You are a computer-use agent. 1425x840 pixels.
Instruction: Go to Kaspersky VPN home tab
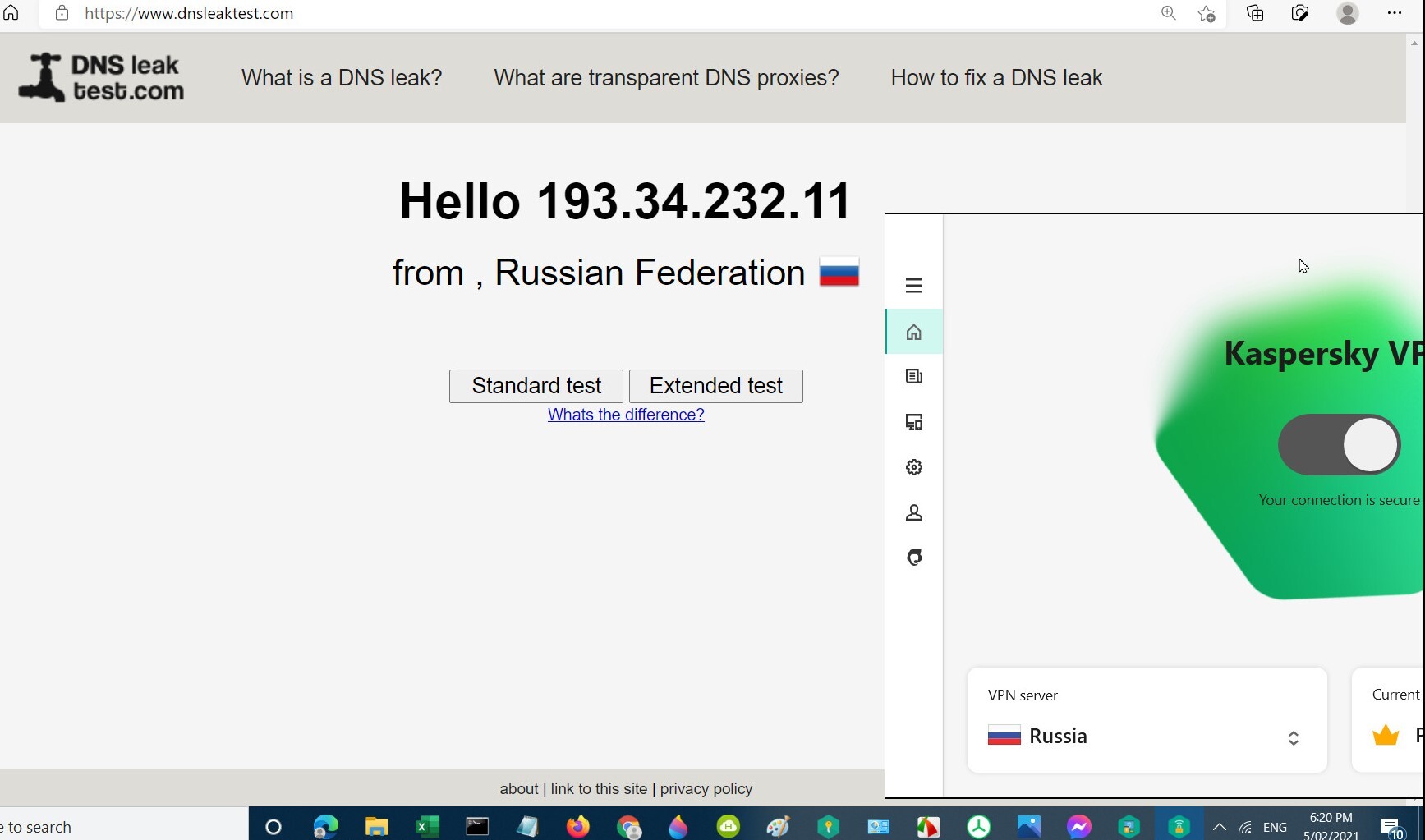[x=914, y=332]
